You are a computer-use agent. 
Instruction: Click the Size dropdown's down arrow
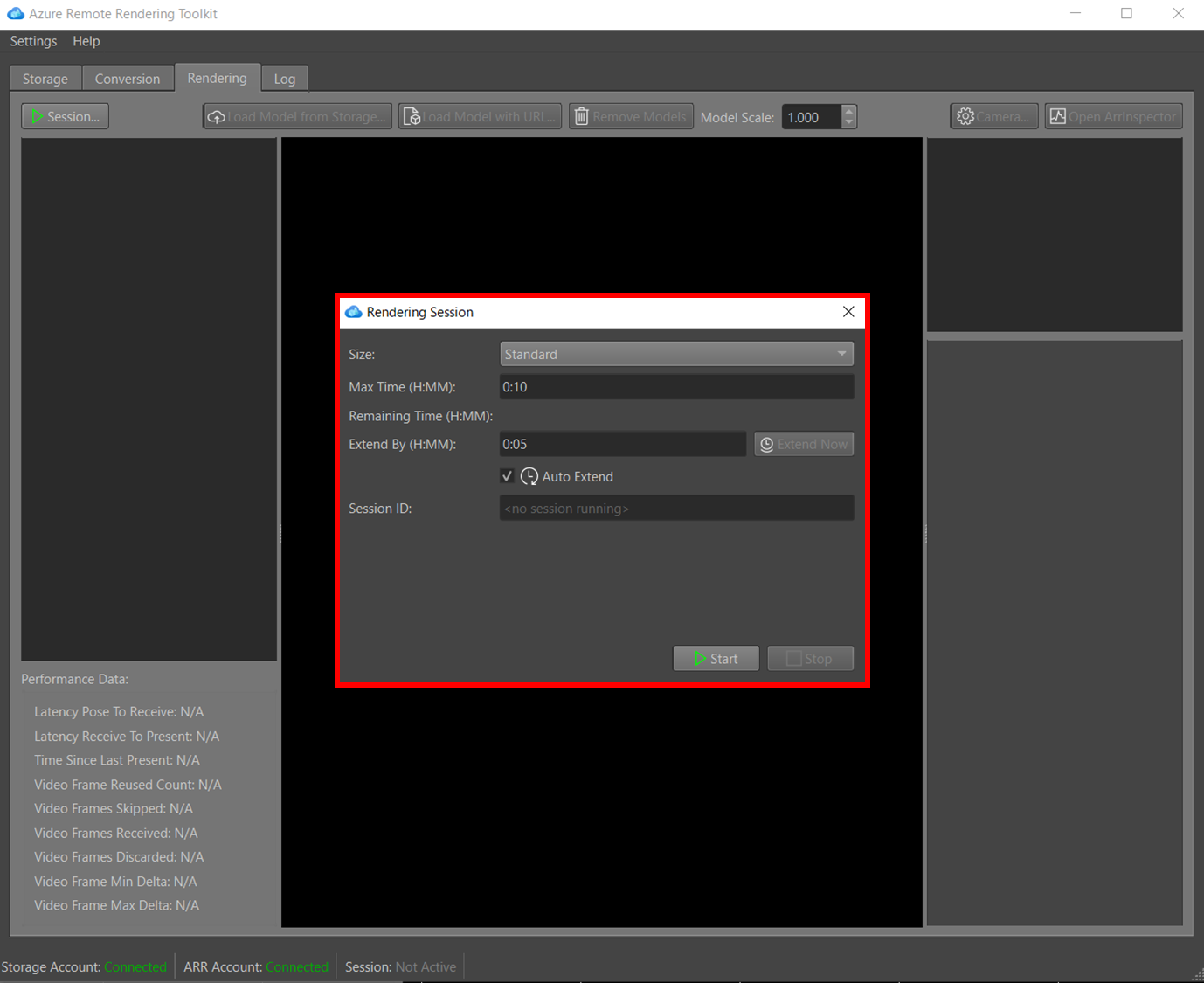click(x=841, y=354)
